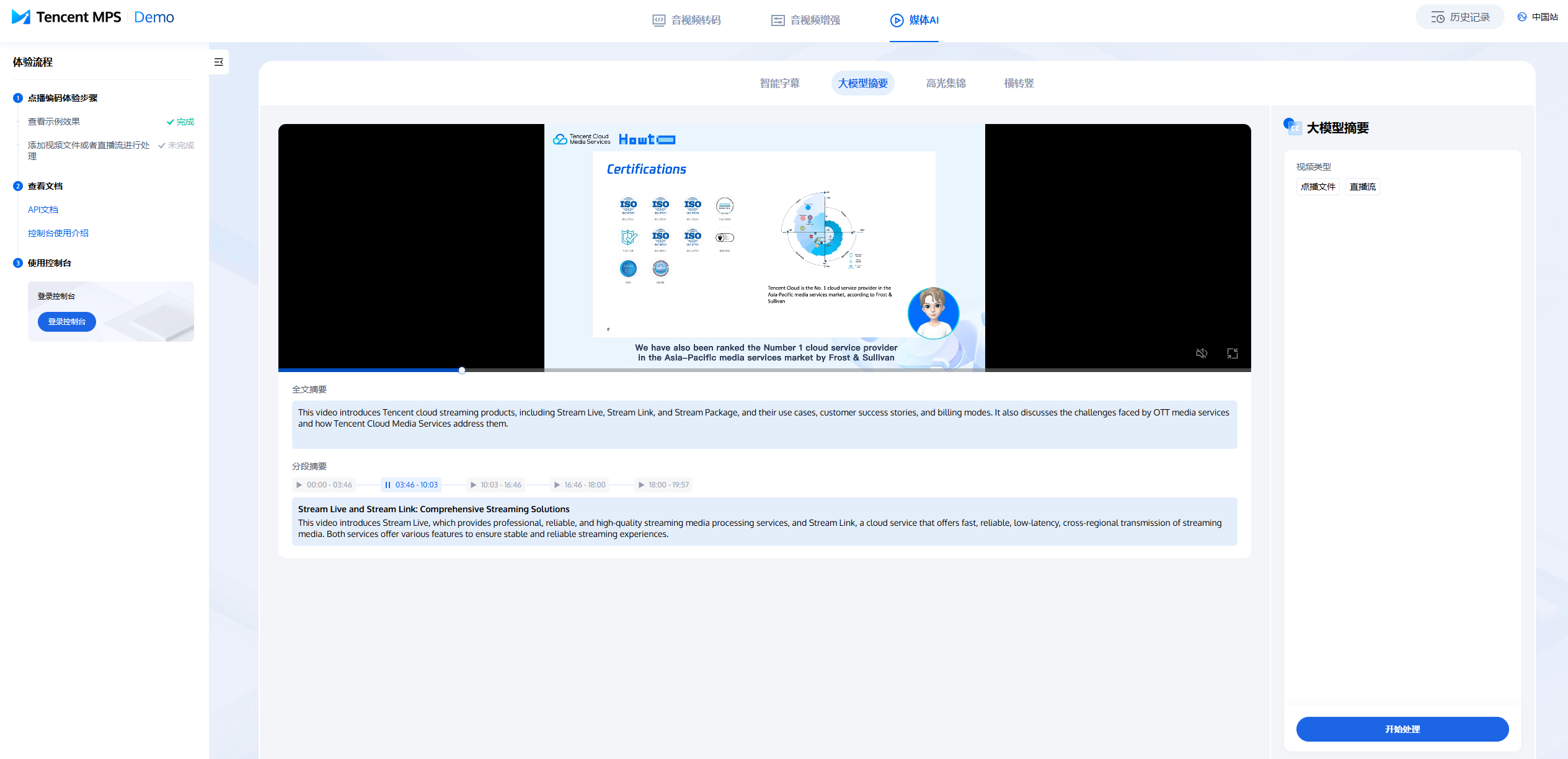Collapse the 体验流程 sidebar panel
This screenshot has width=1568, height=759.
[x=218, y=62]
